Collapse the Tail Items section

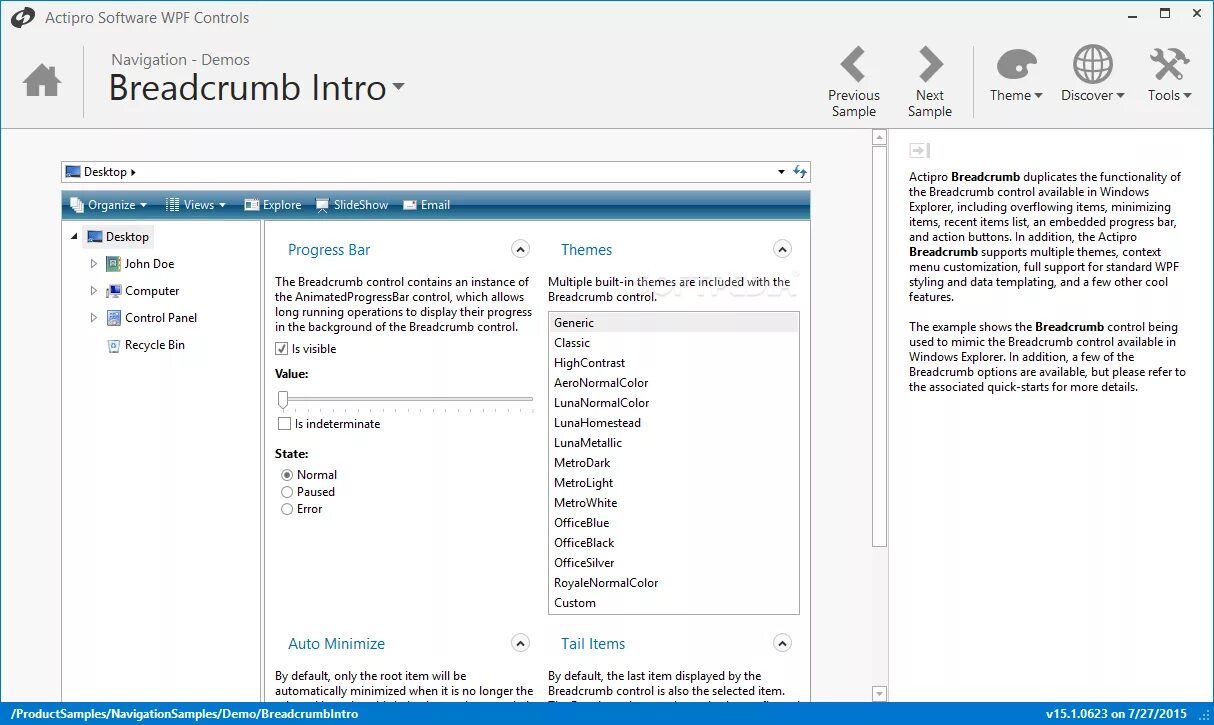pyautogui.click(x=782, y=643)
